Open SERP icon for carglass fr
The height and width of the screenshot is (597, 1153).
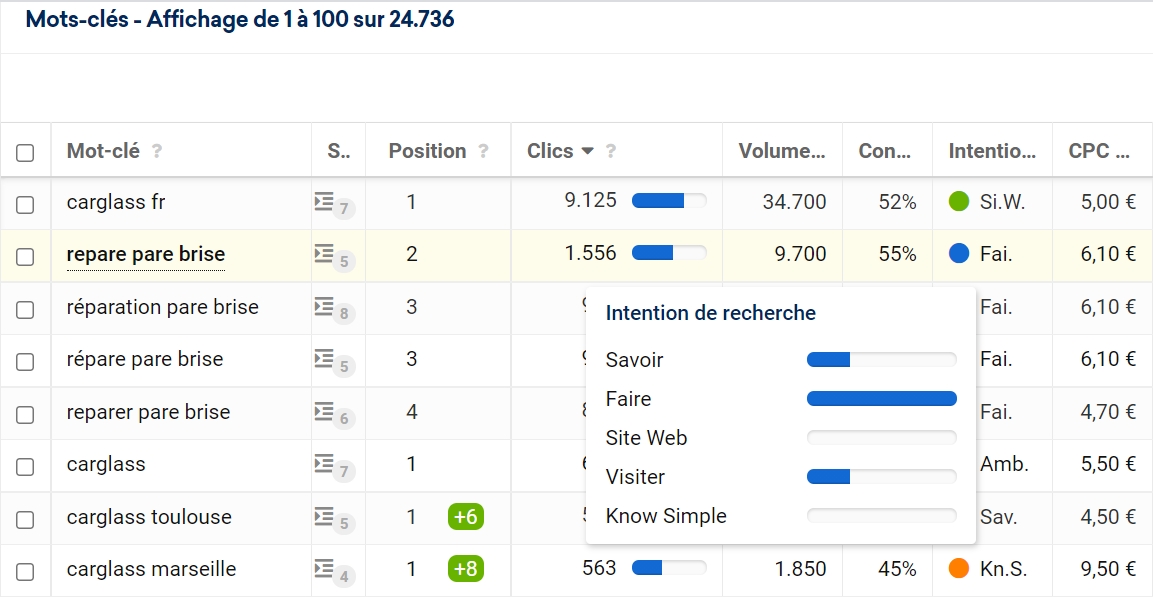324,201
